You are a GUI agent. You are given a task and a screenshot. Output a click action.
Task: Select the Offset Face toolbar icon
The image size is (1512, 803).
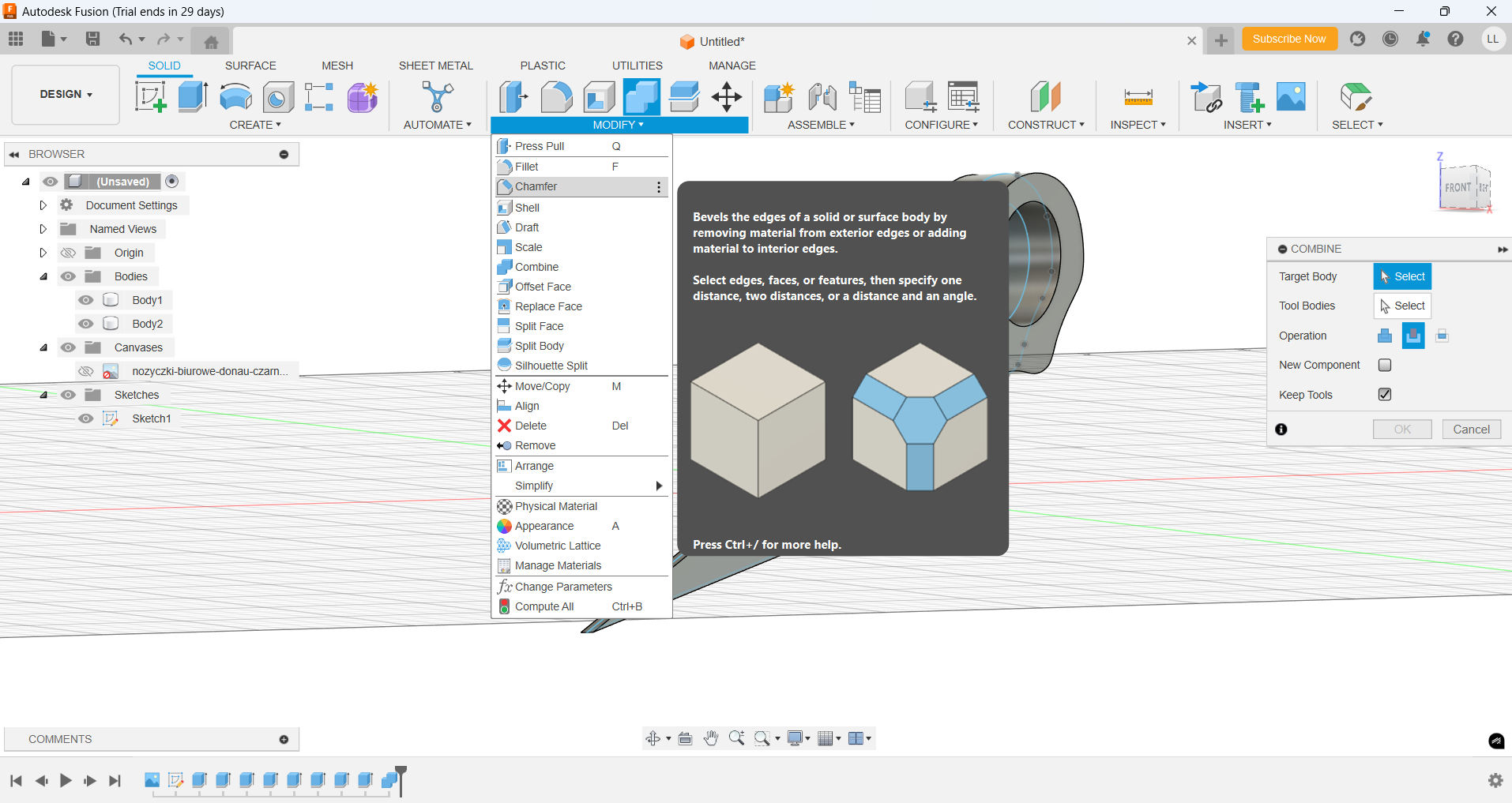[x=684, y=97]
